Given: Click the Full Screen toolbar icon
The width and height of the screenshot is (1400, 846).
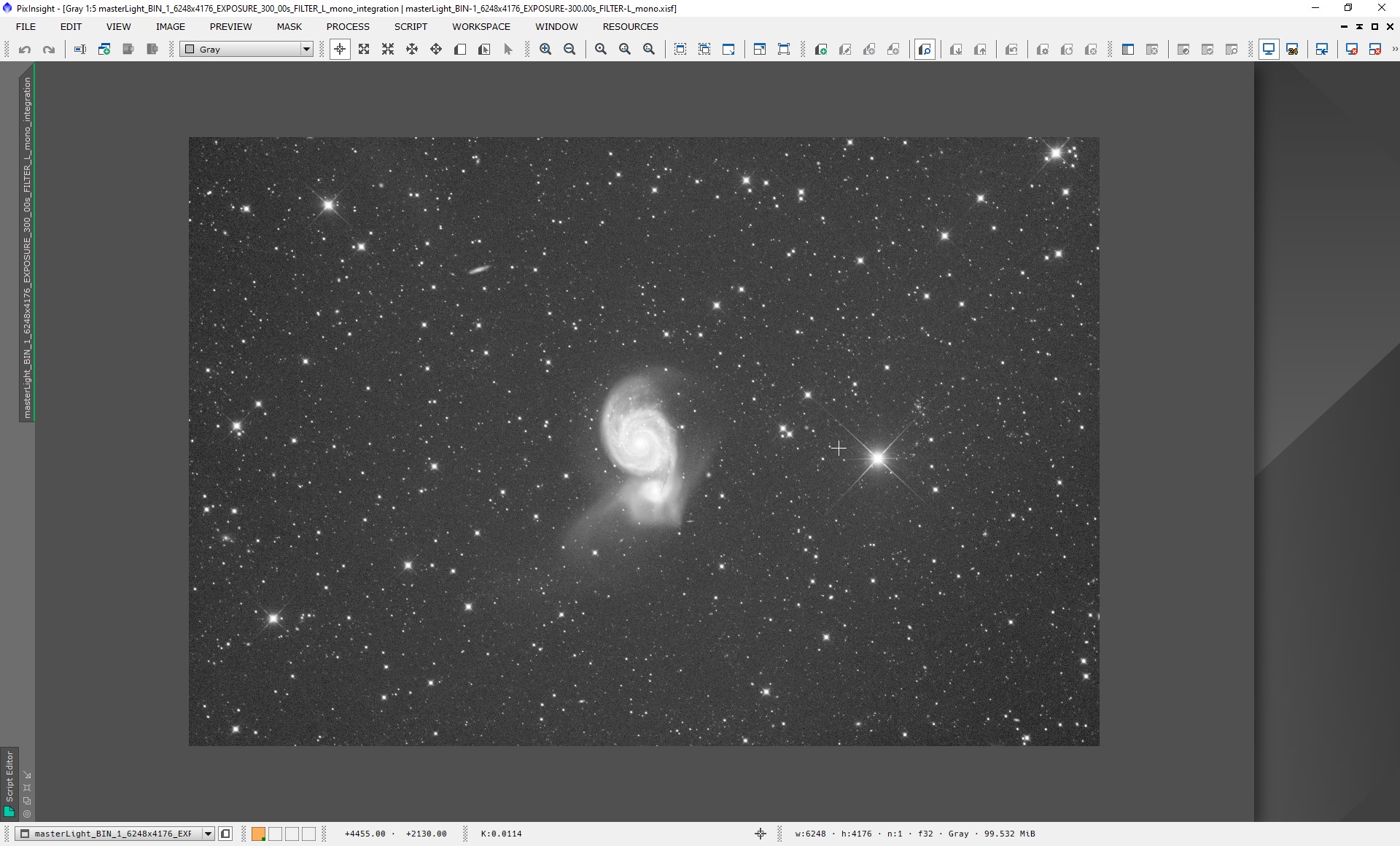Looking at the screenshot, I should pos(784,50).
